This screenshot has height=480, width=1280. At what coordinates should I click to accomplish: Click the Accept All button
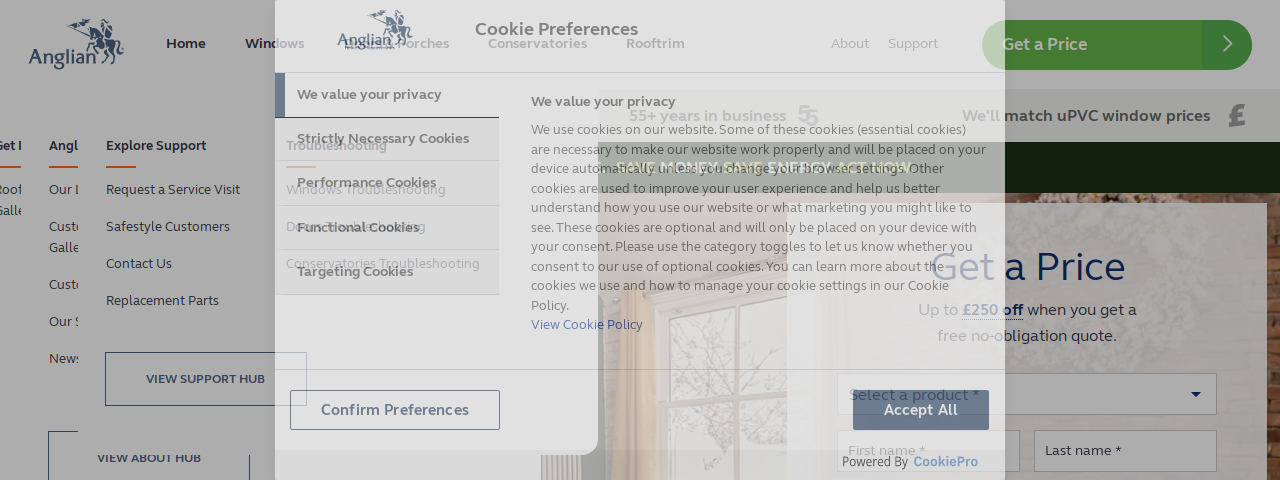[921, 410]
